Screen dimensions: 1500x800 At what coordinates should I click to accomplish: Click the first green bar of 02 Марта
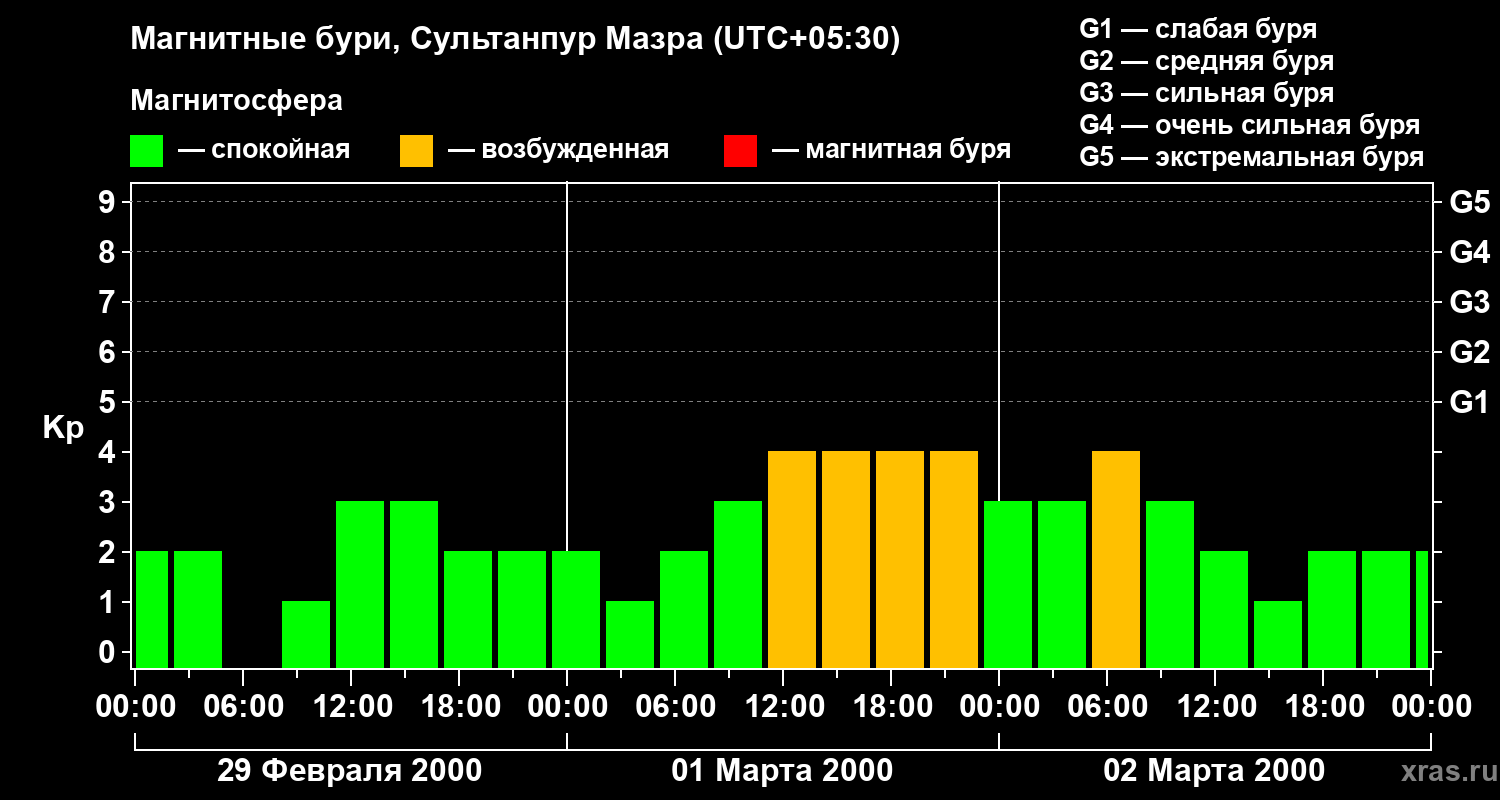coord(1008,585)
